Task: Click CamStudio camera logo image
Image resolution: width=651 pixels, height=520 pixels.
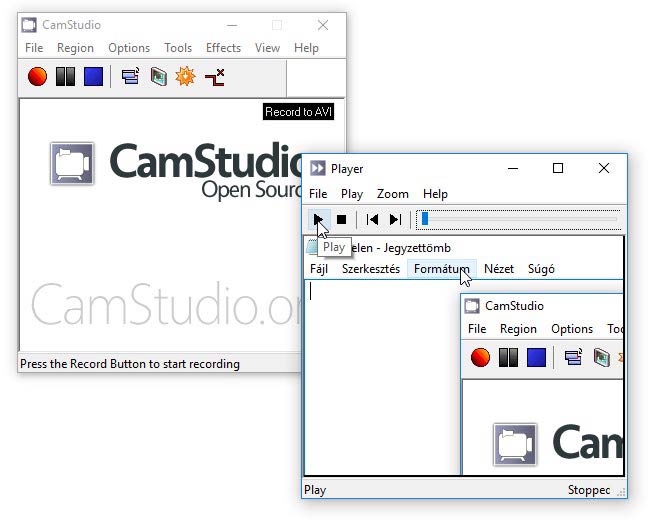Action: click(72, 163)
